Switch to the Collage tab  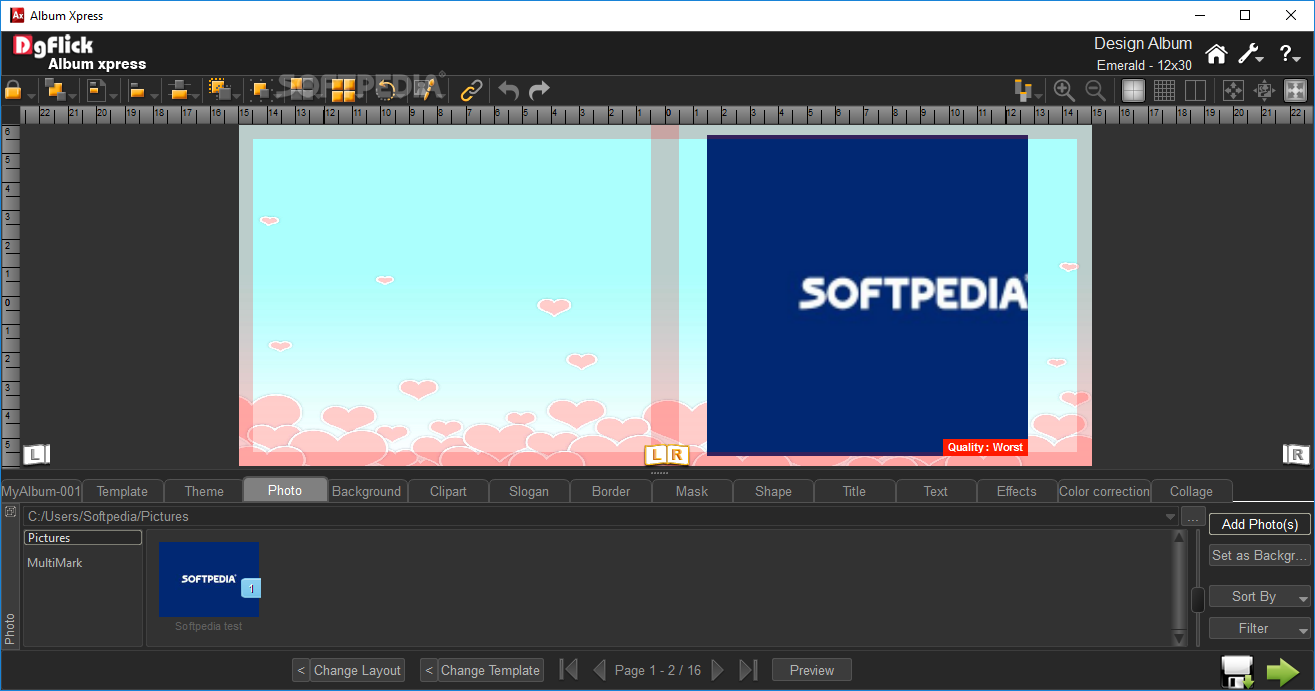[1191, 491]
